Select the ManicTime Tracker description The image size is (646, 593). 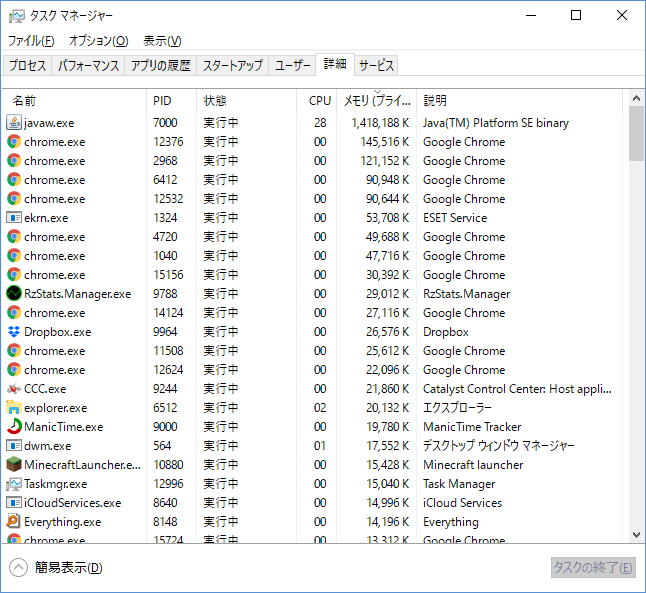pos(472,427)
